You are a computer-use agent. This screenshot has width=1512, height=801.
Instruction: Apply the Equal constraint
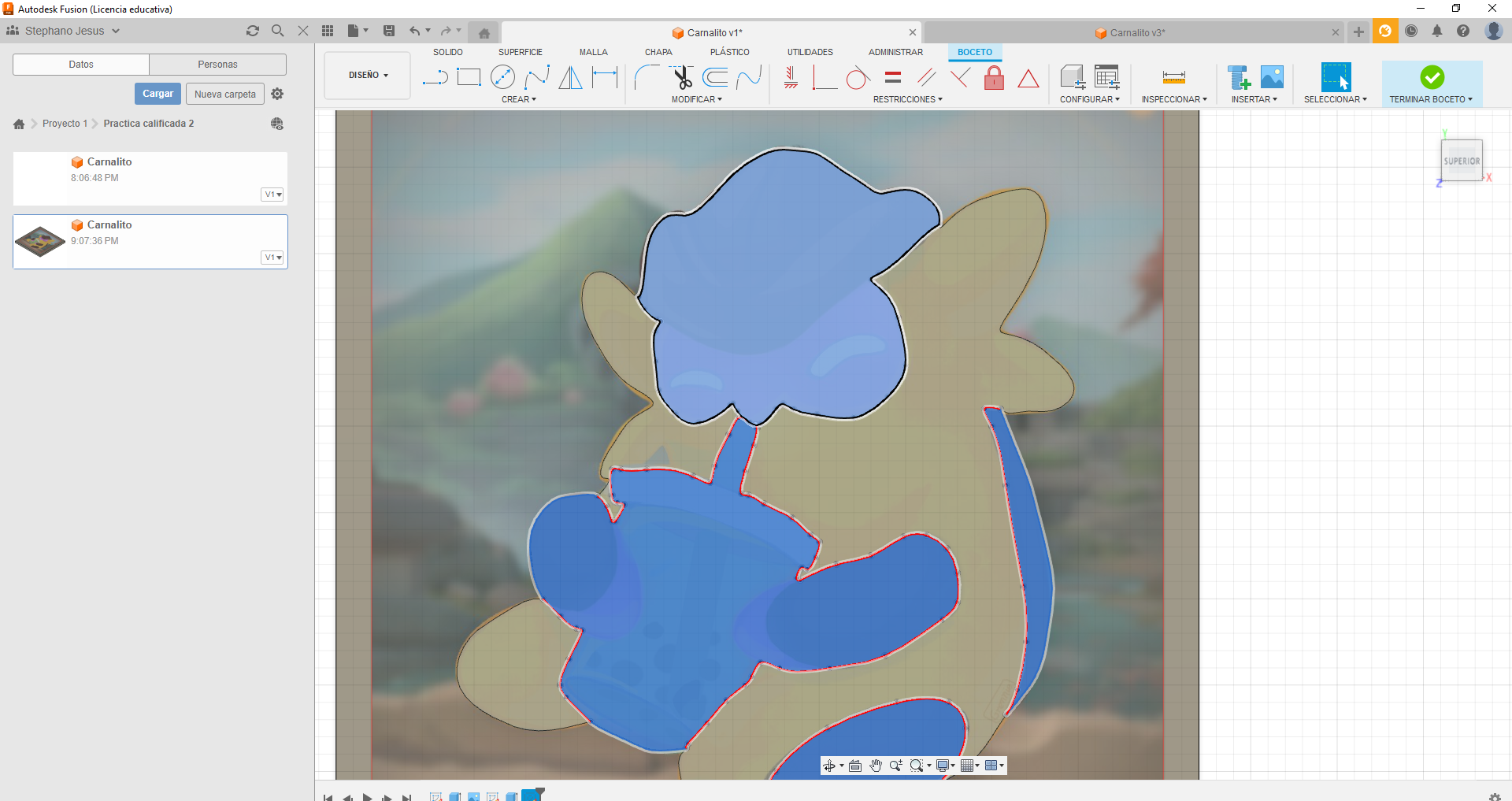tap(892, 77)
